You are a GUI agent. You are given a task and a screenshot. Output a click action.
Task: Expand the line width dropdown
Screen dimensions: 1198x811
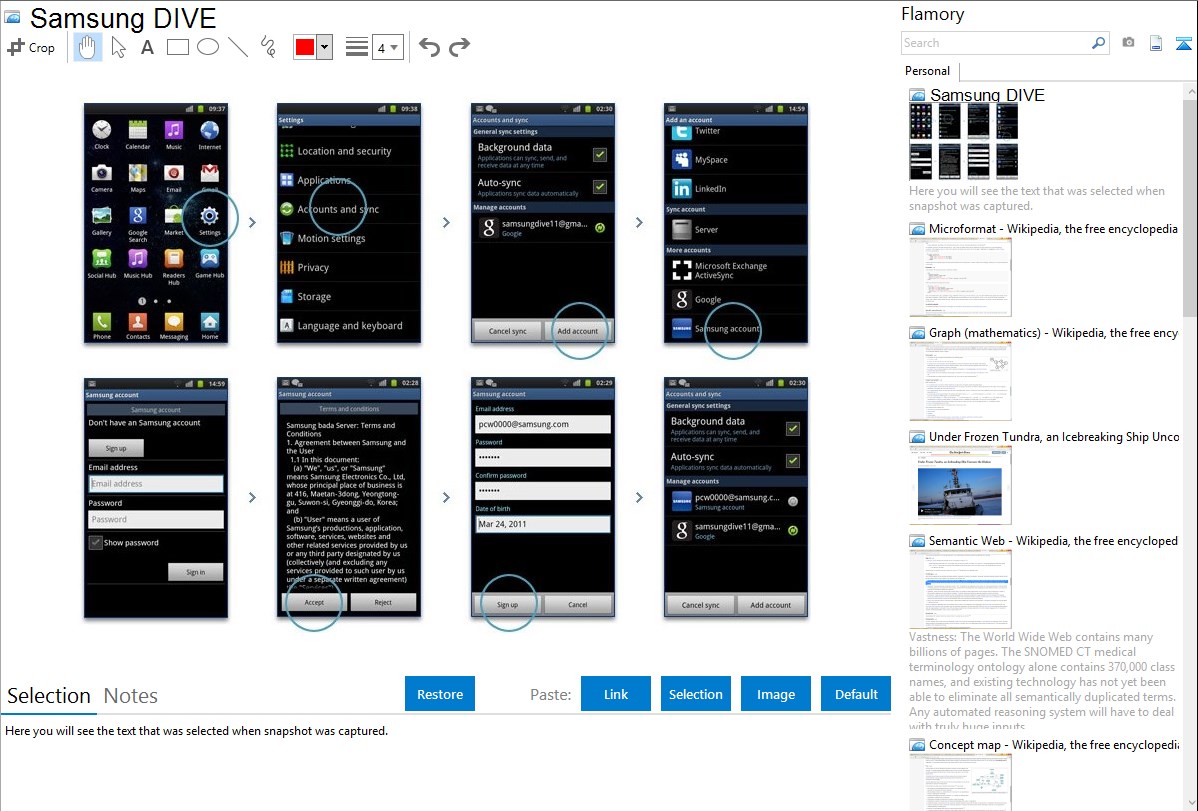(394, 47)
